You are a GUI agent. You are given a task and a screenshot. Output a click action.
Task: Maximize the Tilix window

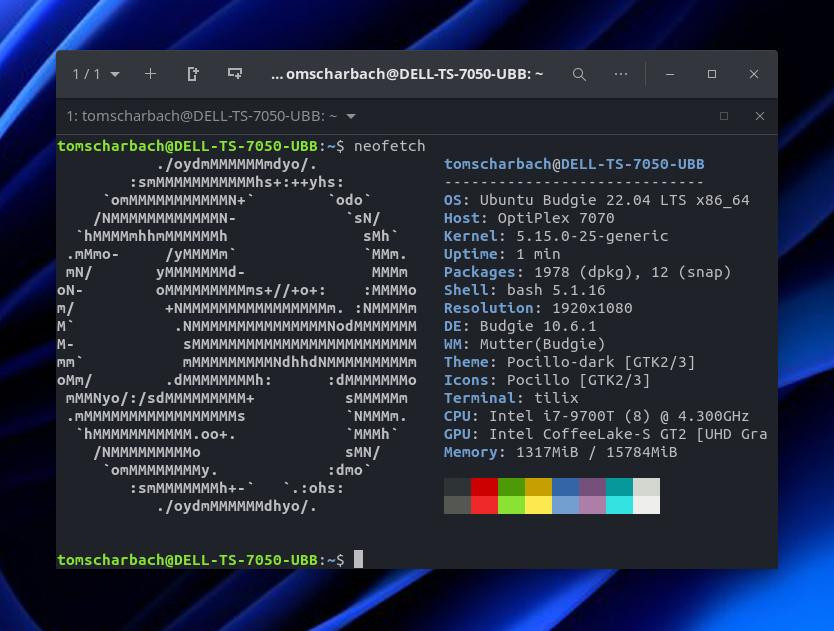point(712,74)
